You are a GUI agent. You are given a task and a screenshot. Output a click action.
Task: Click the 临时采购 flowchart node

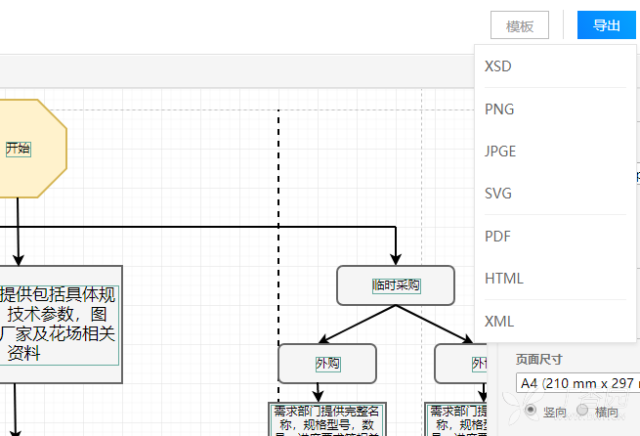(396, 285)
